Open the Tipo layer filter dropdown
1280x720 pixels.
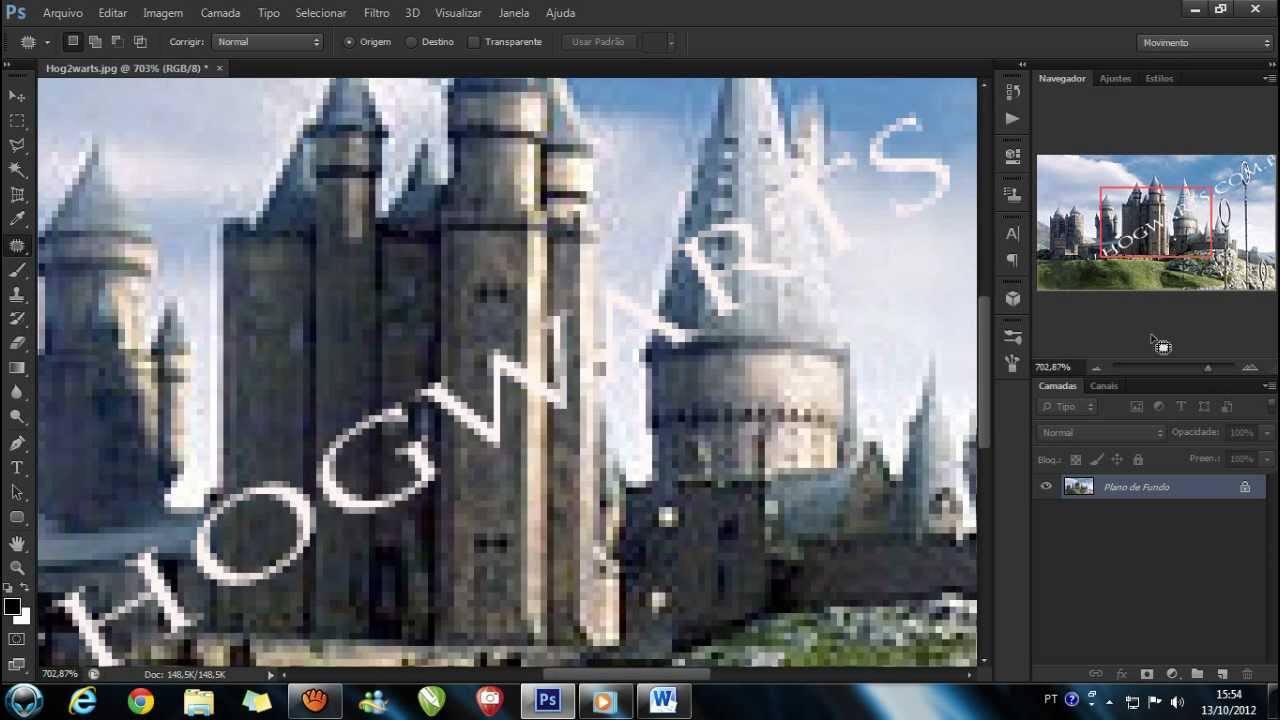(x=1067, y=407)
